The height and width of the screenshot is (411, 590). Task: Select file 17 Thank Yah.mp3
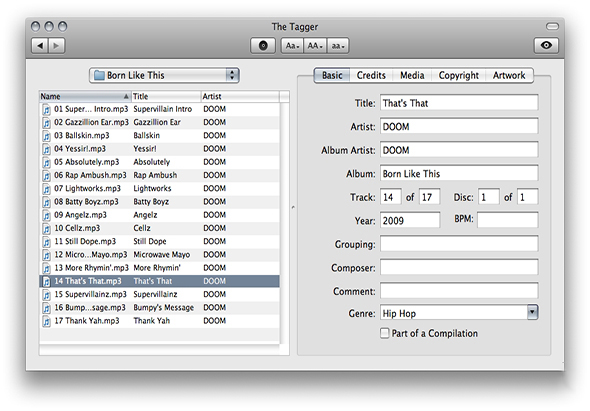pos(160,321)
